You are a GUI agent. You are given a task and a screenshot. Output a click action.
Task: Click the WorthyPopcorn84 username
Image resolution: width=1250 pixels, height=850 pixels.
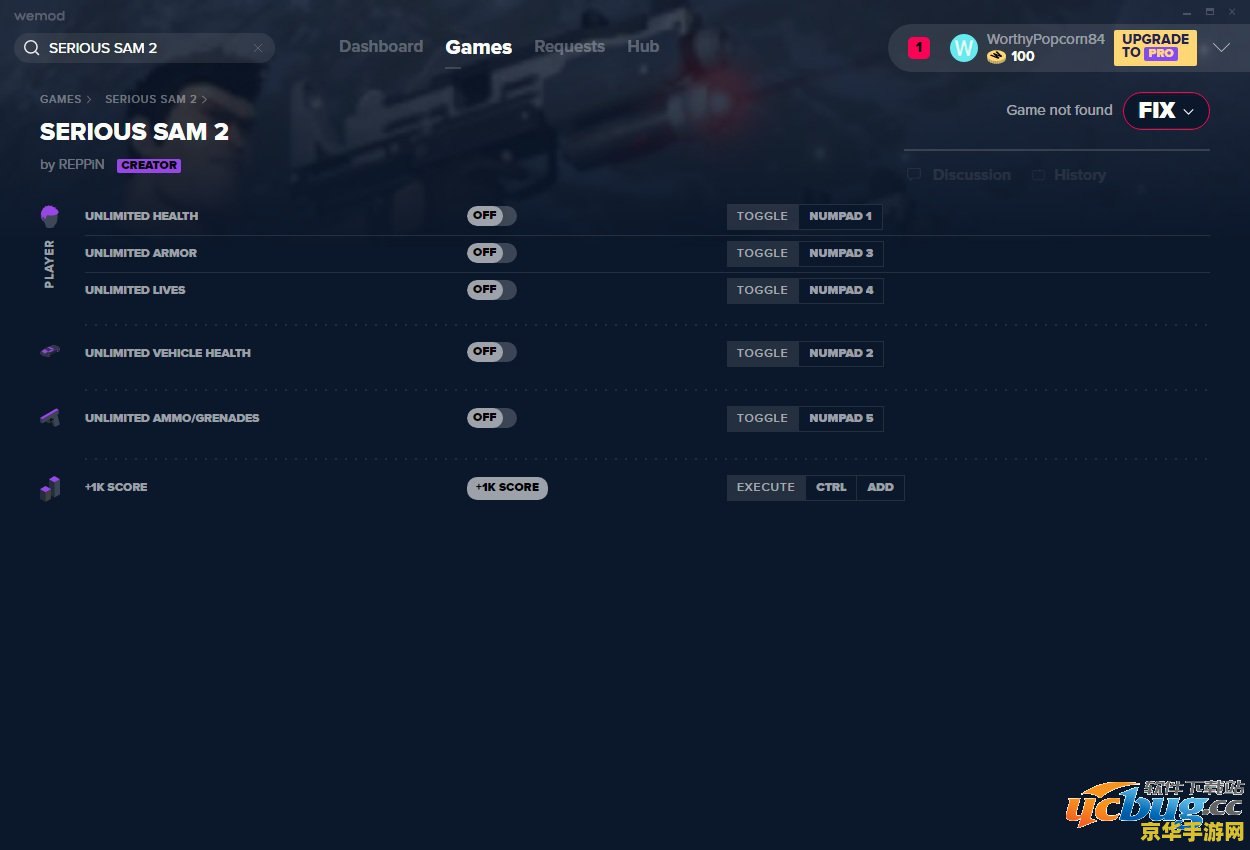pos(1046,39)
